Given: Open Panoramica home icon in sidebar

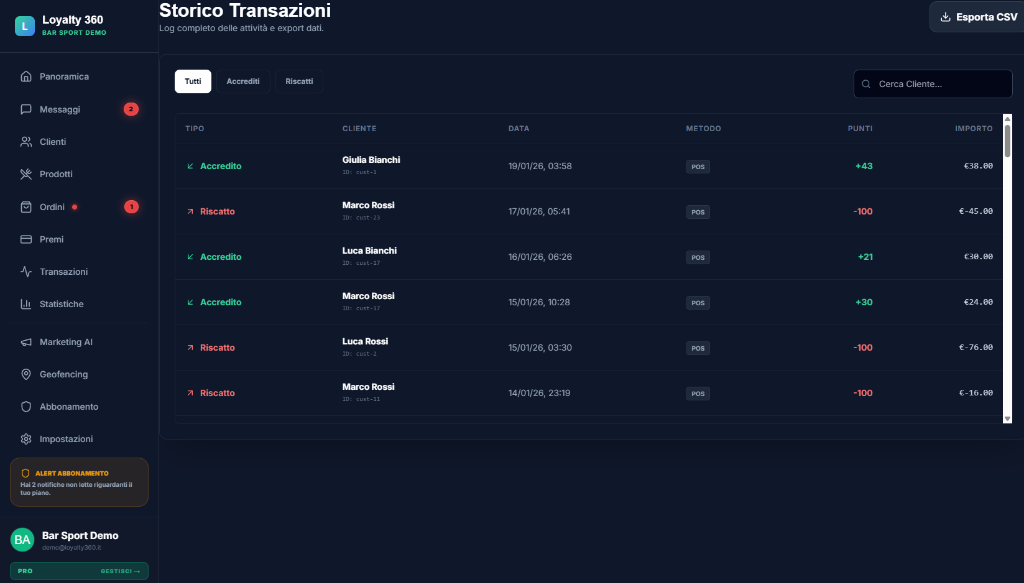Looking at the screenshot, I should click(26, 77).
